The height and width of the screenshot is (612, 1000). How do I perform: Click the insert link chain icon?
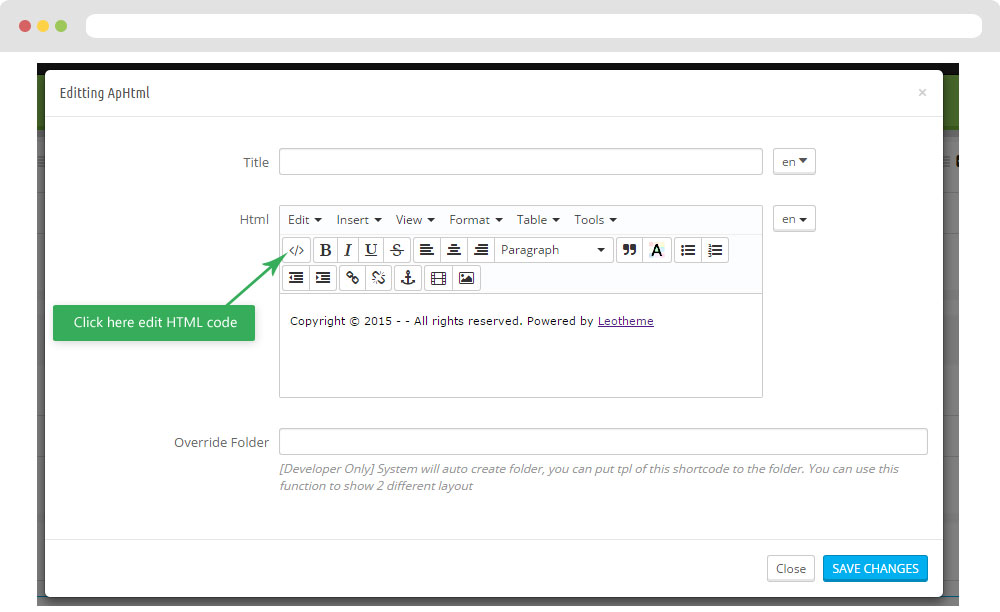click(x=352, y=278)
